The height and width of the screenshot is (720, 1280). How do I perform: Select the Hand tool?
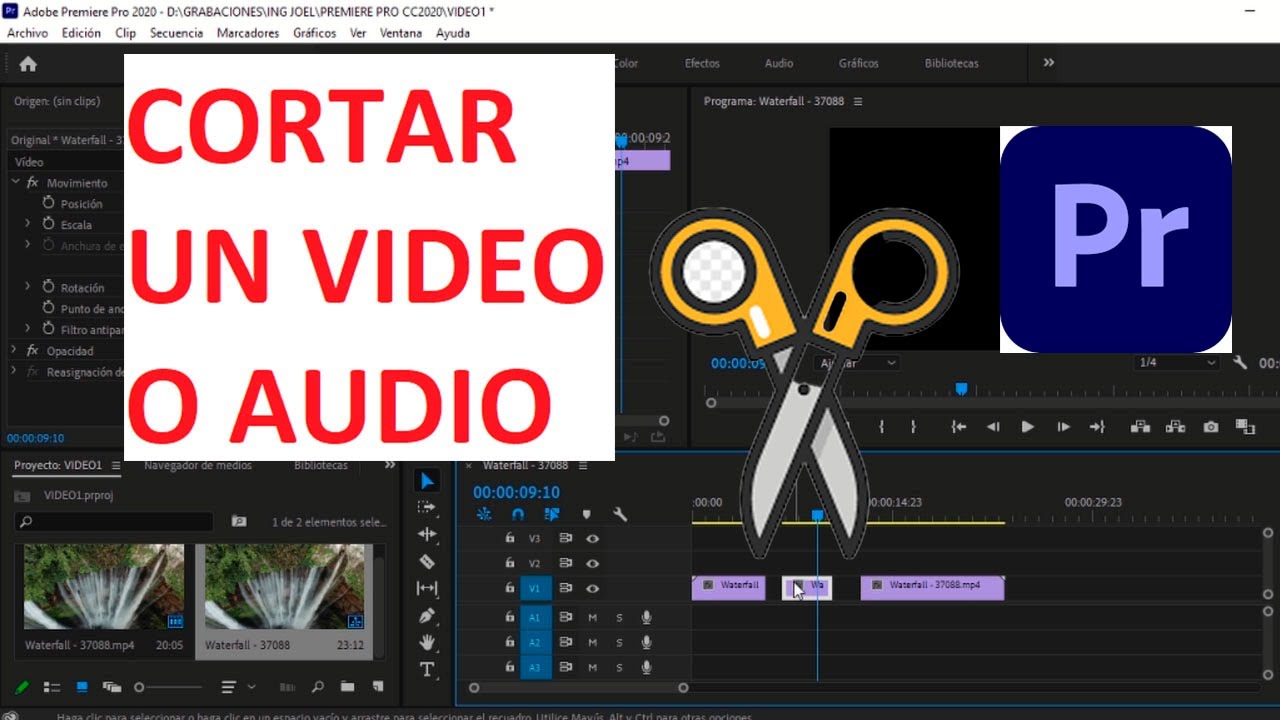(x=427, y=642)
